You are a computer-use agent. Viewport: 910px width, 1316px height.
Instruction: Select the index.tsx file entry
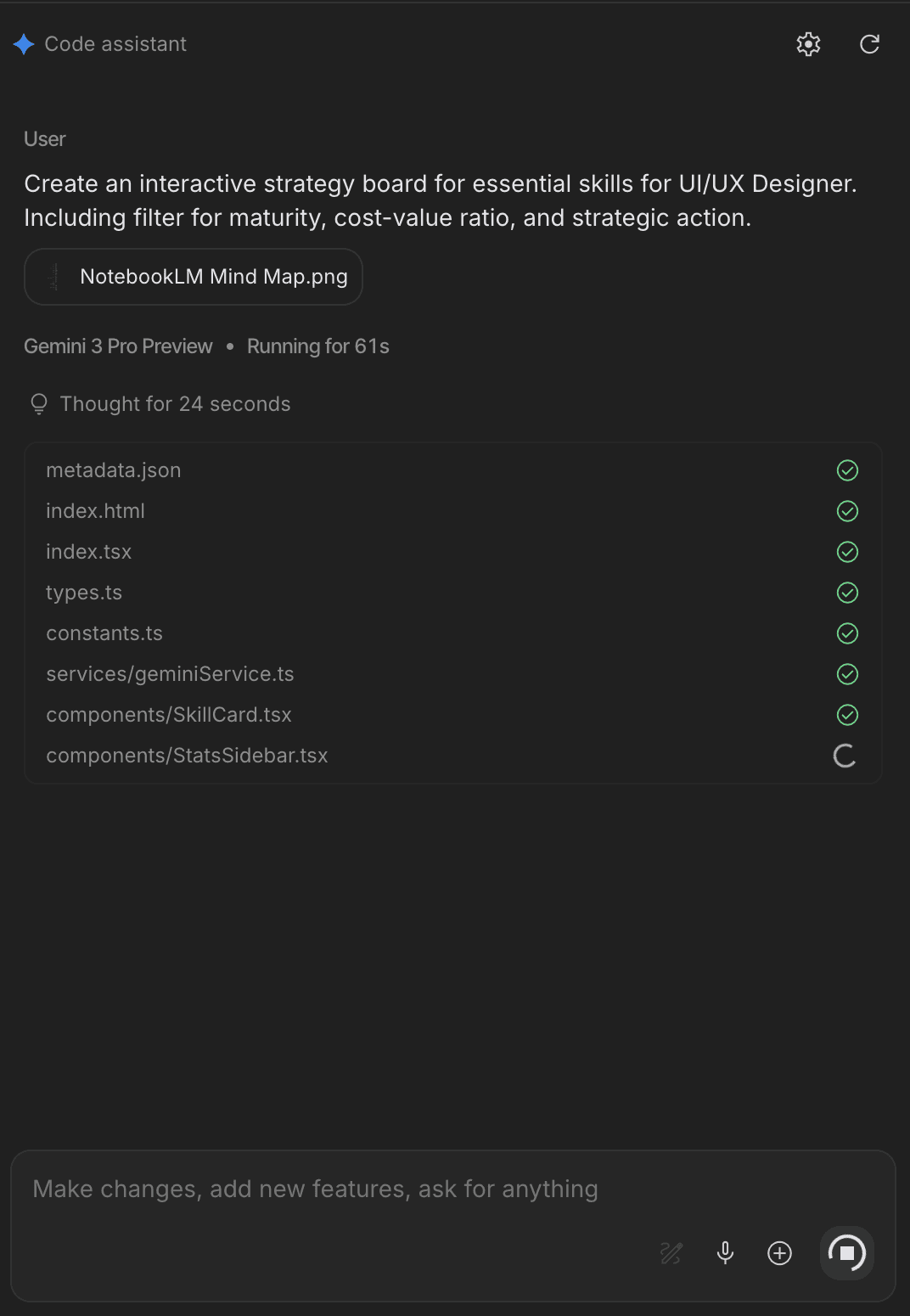click(89, 552)
